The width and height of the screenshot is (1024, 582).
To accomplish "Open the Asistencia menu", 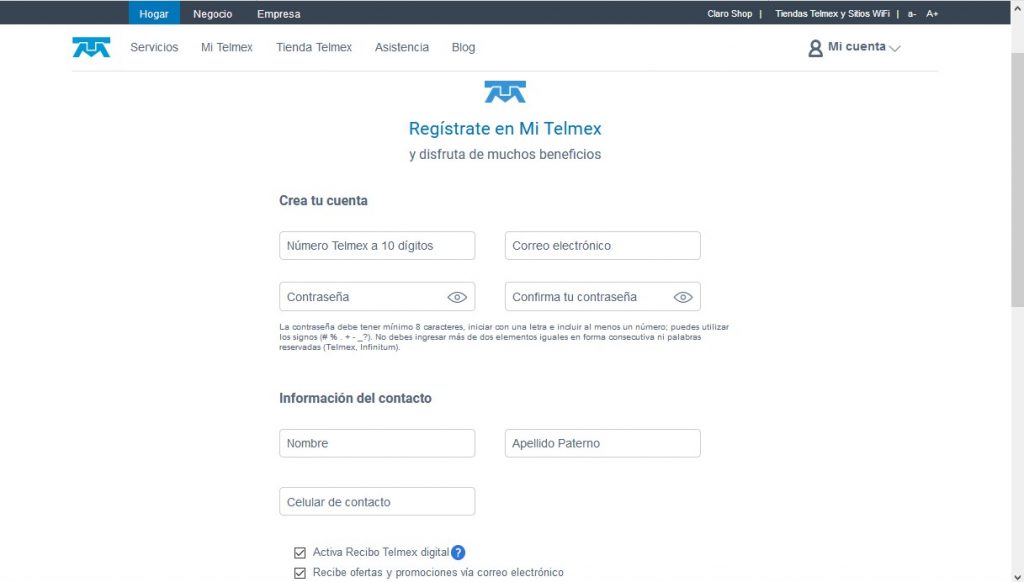I will 402,47.
